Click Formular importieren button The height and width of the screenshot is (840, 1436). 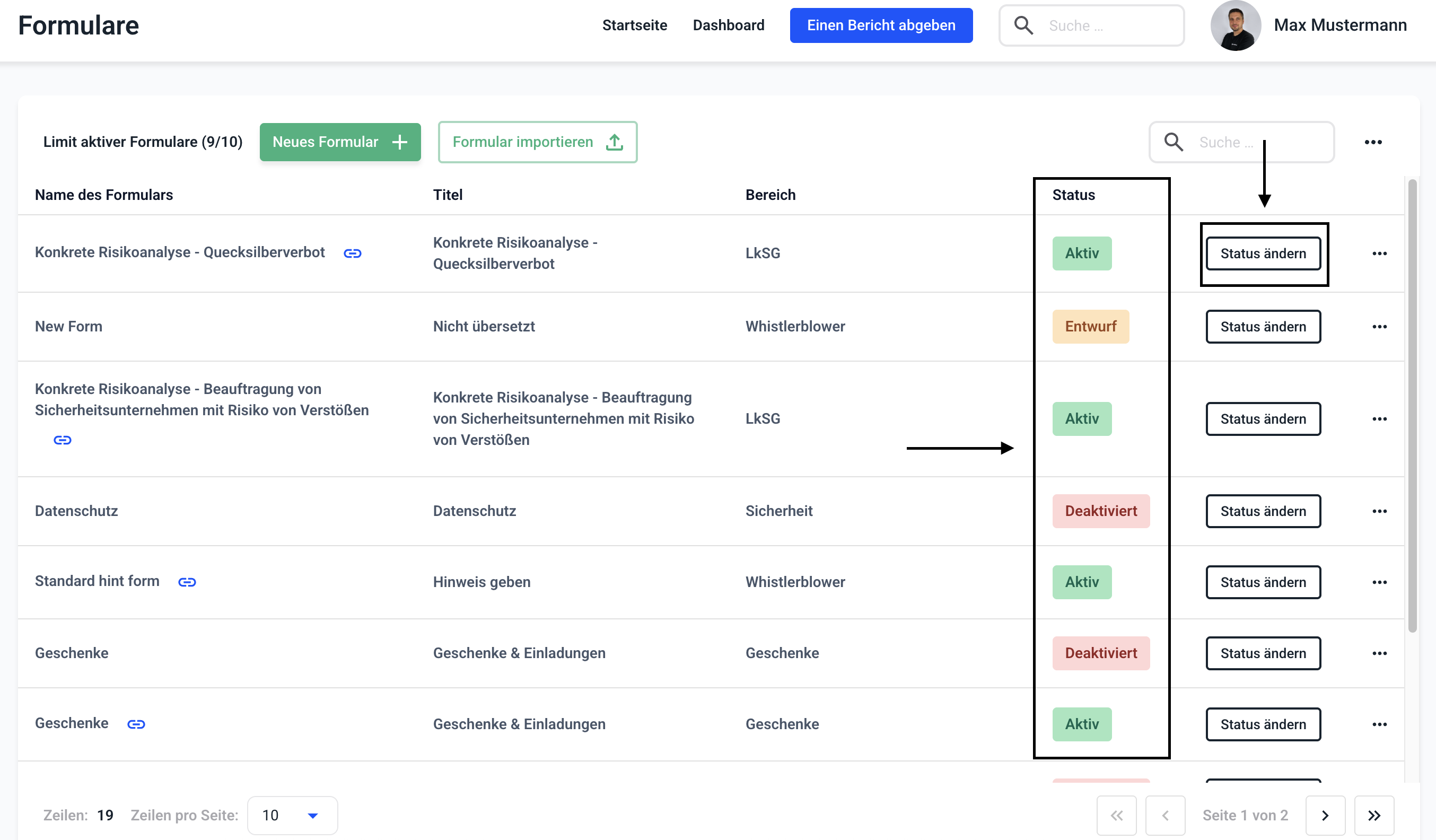click(x=537, y=142)
